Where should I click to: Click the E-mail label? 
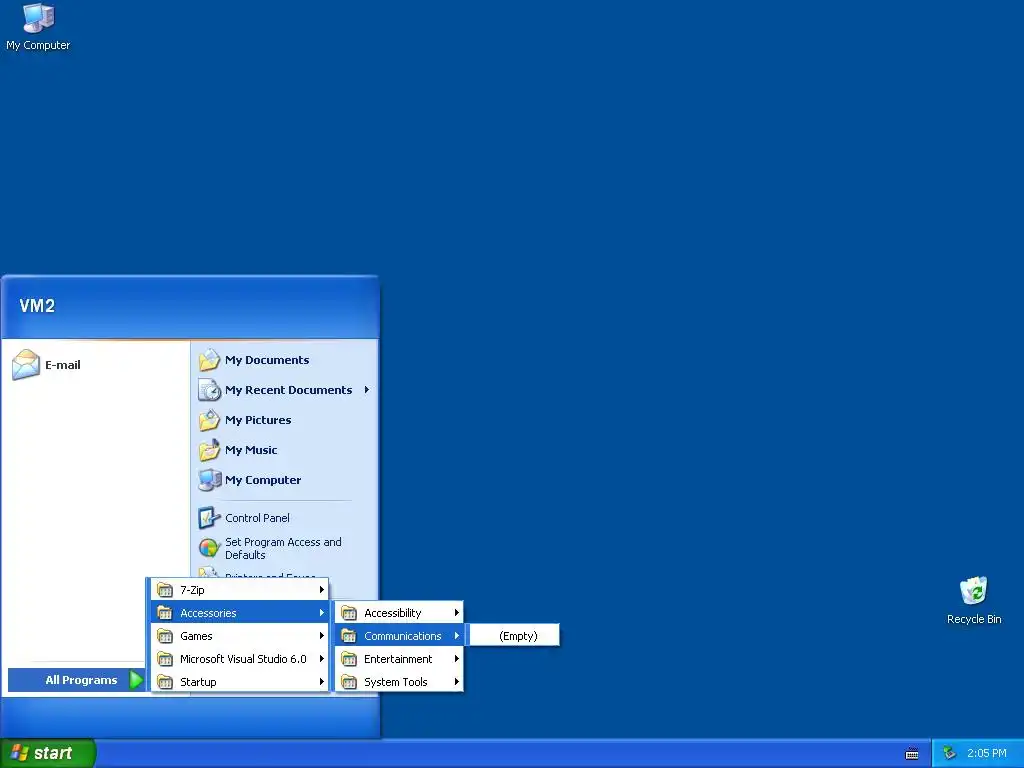(63, 365)
